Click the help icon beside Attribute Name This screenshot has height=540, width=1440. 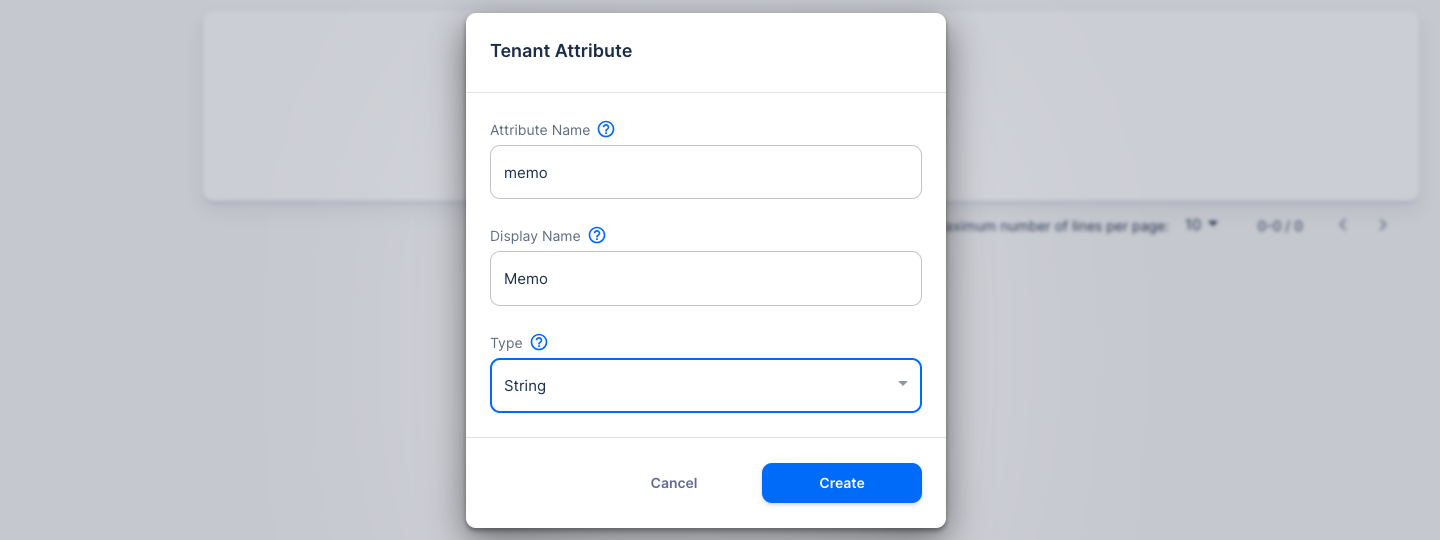pos(606,129)
